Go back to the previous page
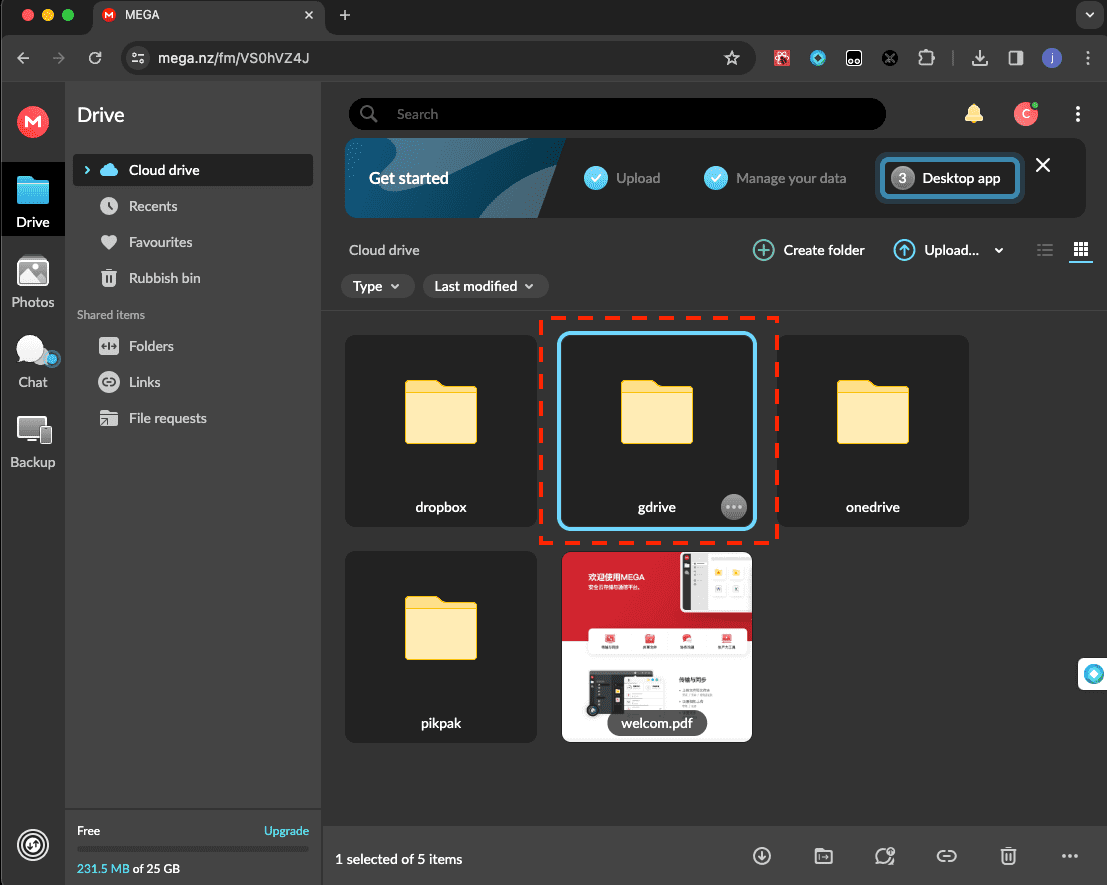Viewport: 1107px width, 885px height. (23, 58)
